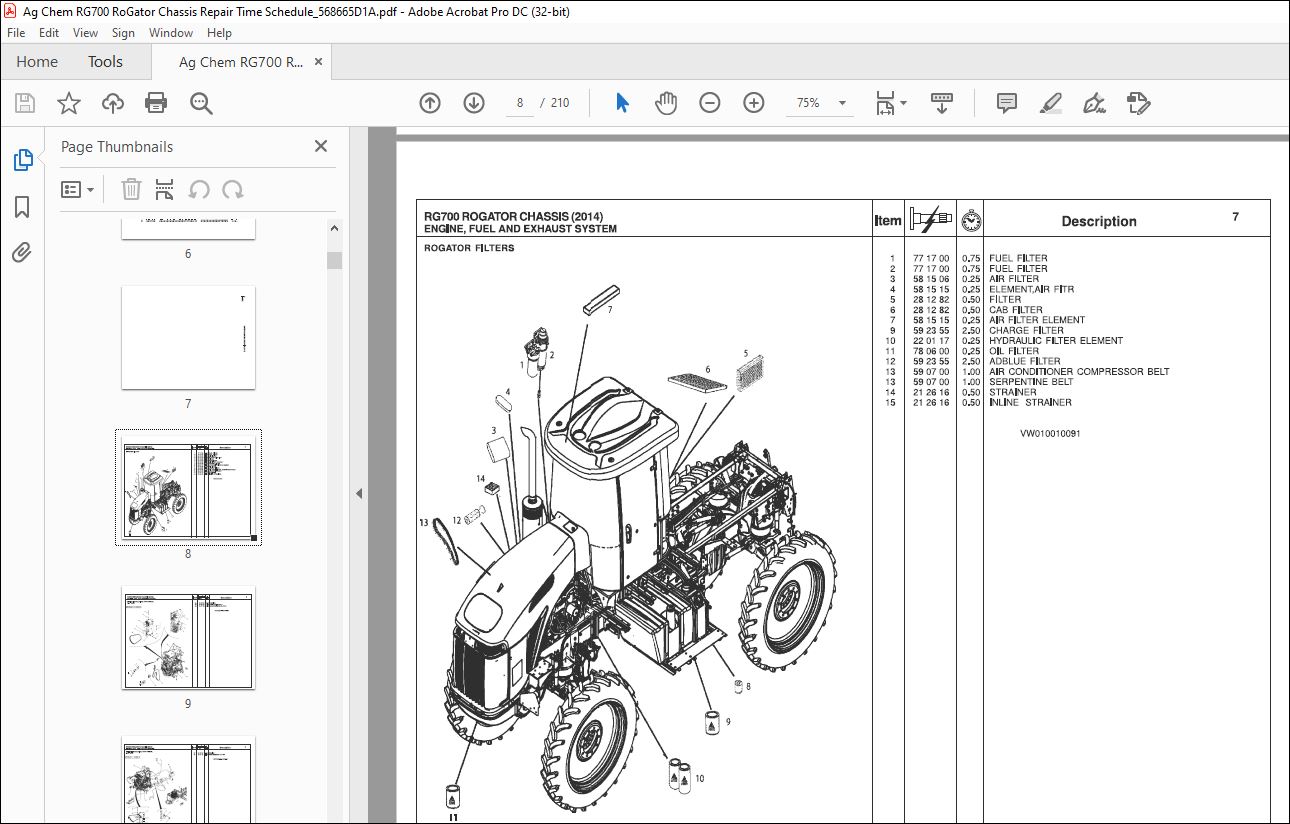Screen dimensions: 1290x824
Task: Select the highlight text tool
Action: 1050,103
